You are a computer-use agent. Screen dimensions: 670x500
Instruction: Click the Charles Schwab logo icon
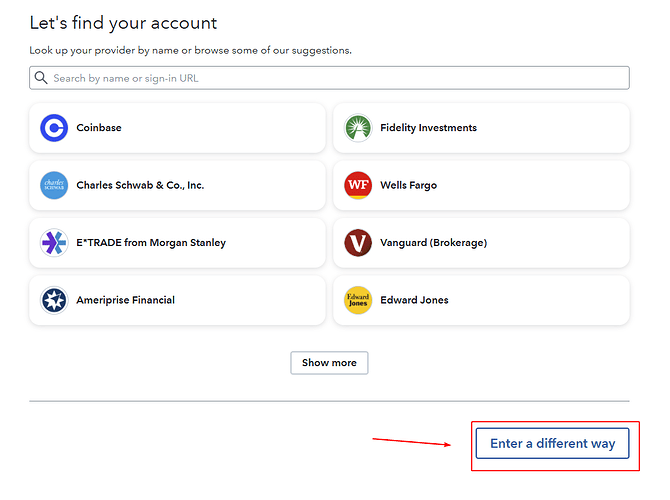click(54, 185)
